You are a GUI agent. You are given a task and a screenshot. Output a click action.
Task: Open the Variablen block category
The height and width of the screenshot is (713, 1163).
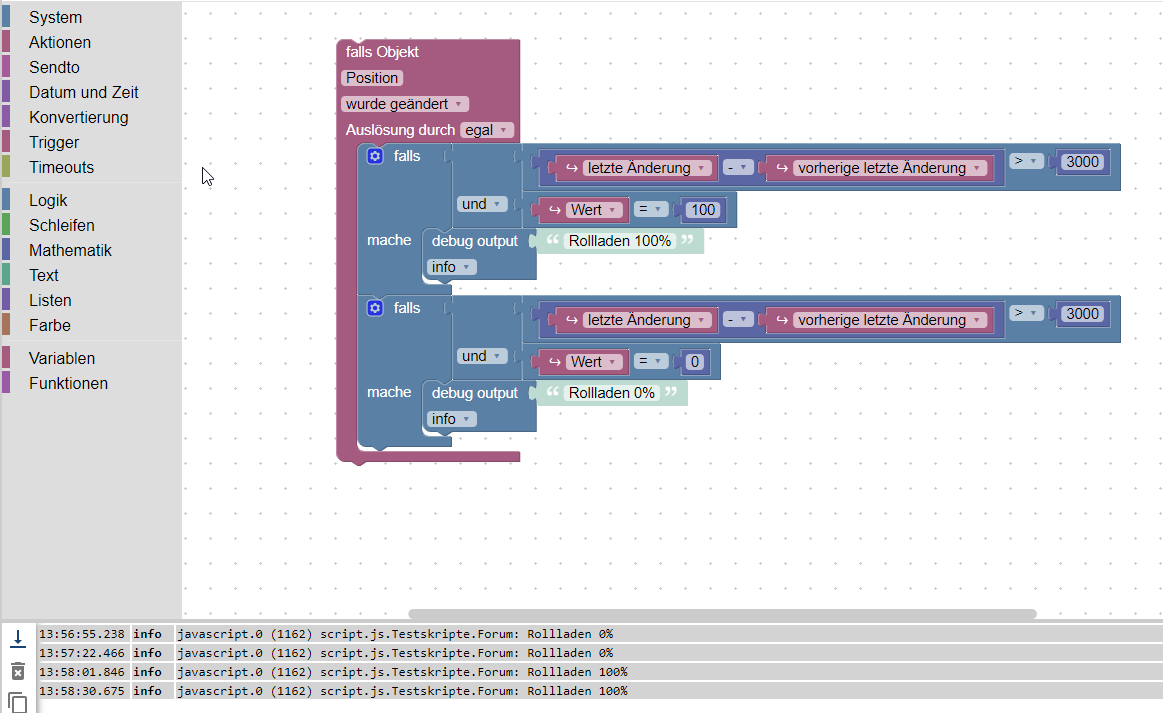(62, 358)
